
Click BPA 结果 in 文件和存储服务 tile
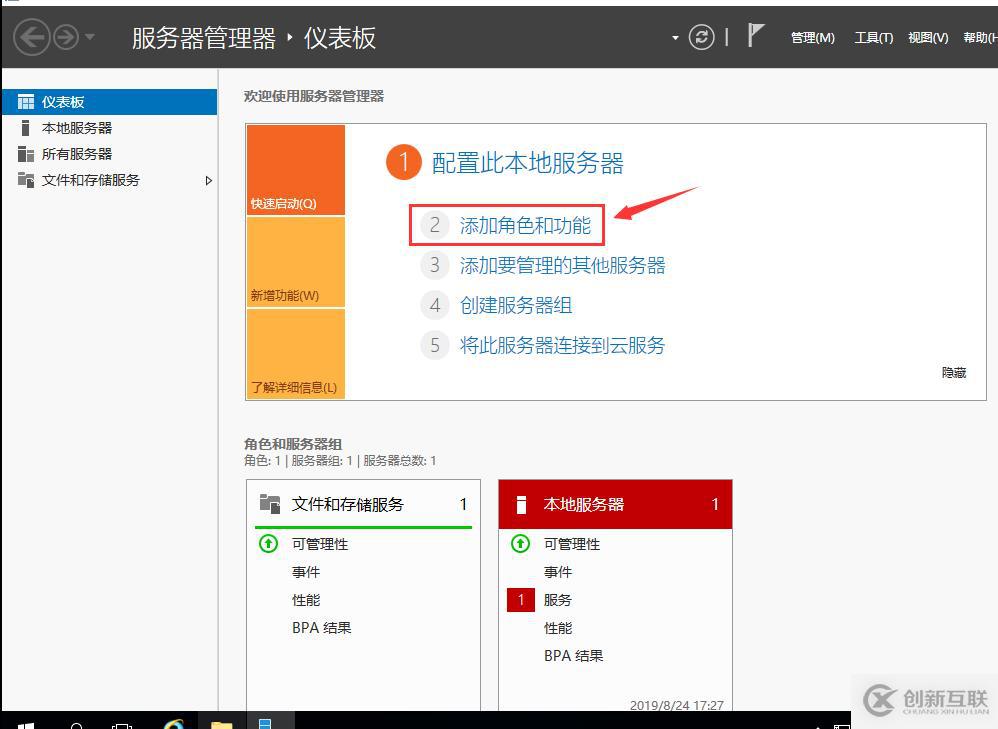click(321, 628)
